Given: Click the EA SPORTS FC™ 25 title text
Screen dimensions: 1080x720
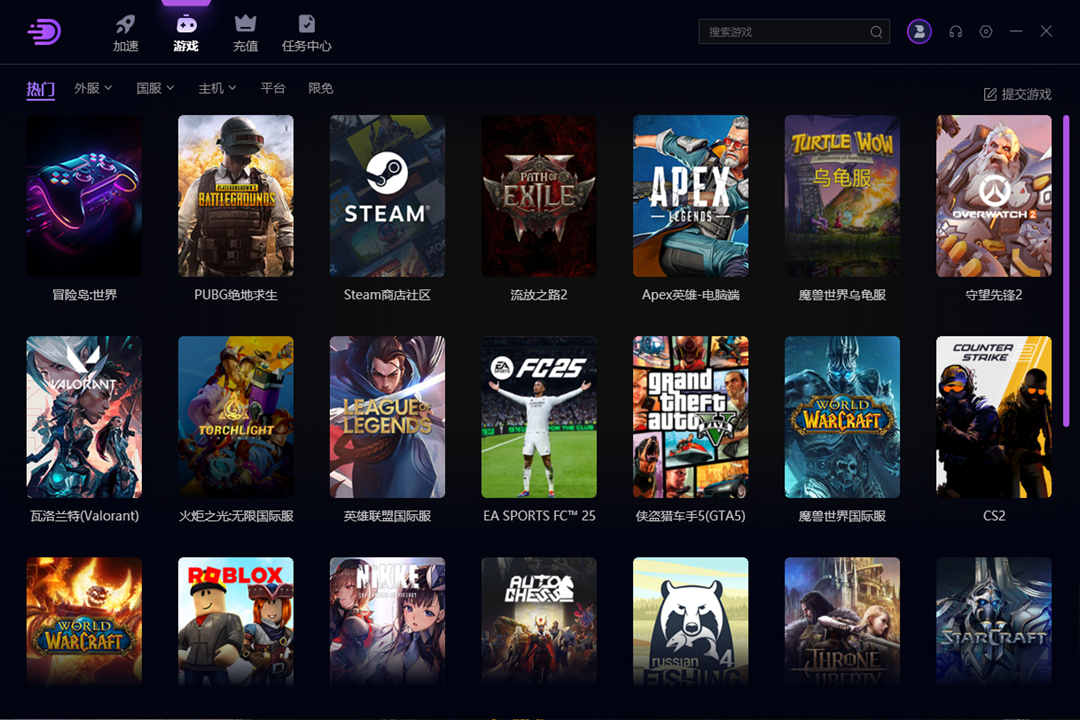Looking at the screenshot, I should [539, 516].
